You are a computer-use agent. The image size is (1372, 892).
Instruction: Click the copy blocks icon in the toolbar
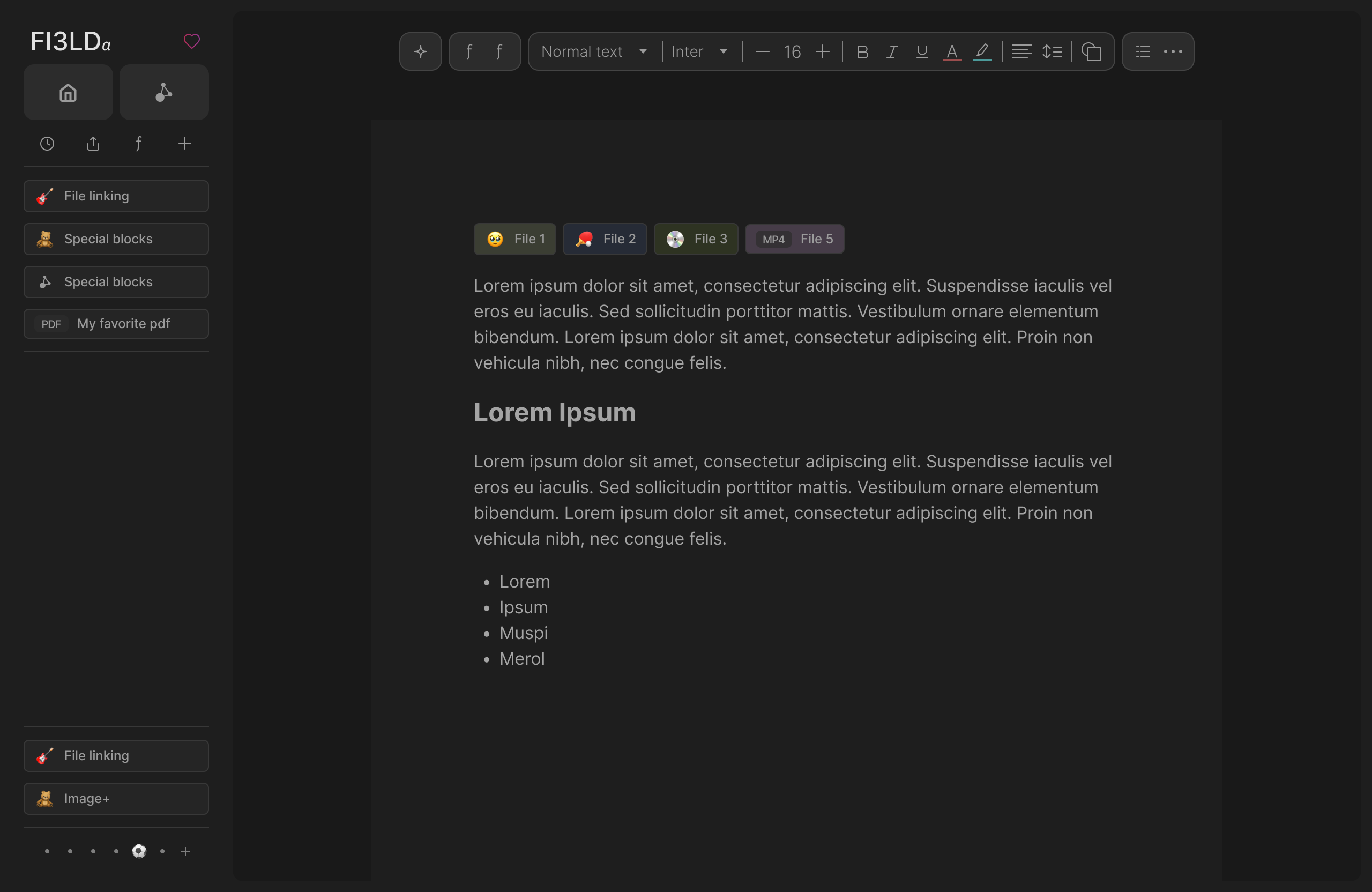(1092, 51)
